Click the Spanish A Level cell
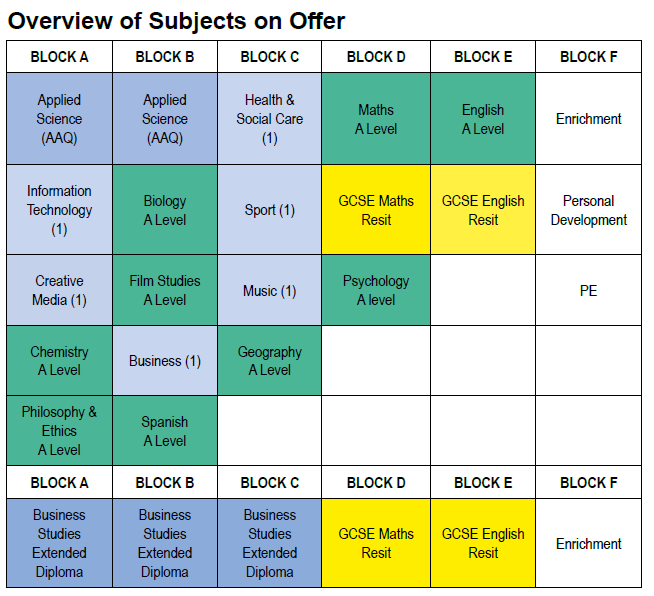This screenshot has width=654, height=596. click(x=165, y=431)
